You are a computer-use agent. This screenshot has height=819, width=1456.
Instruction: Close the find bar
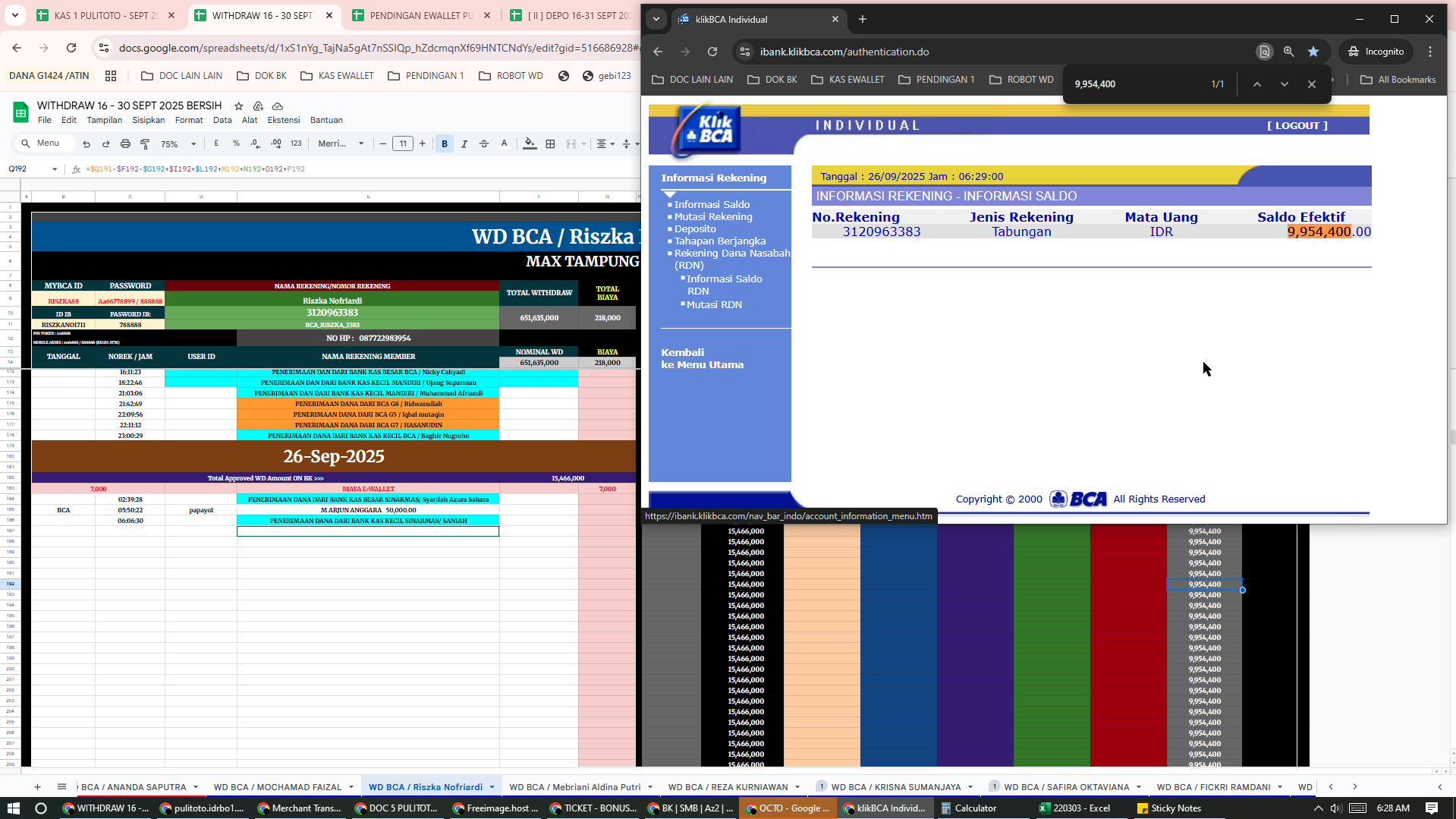point(1312,84)
